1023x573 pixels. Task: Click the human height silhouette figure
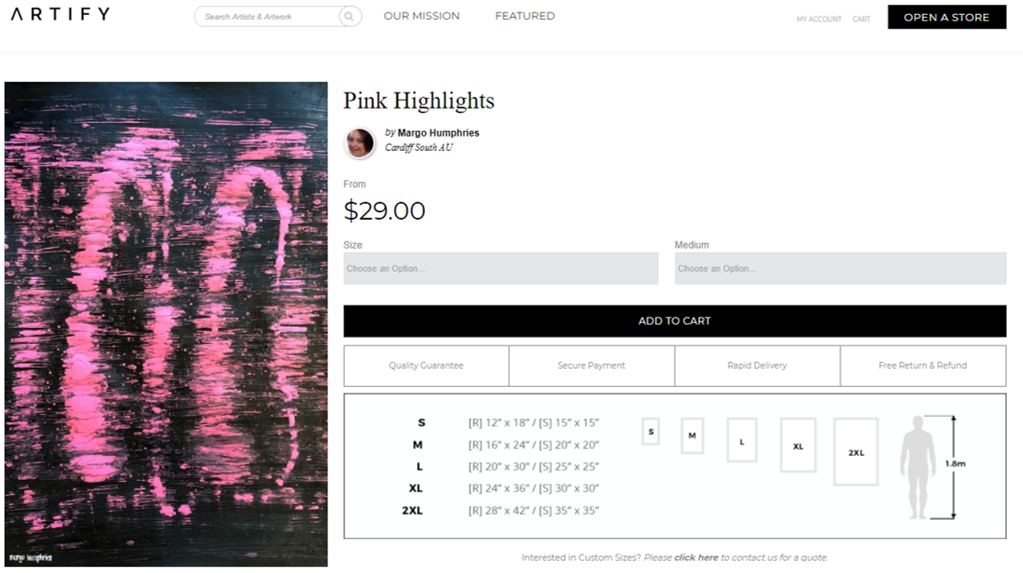917,467
